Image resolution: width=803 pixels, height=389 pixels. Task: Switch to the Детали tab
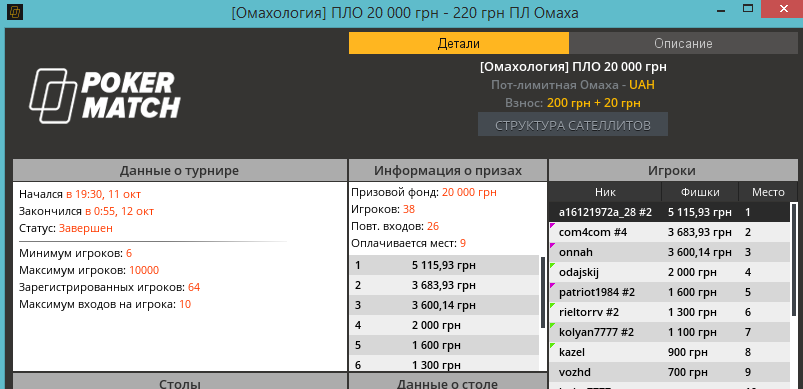[x=459, y=44]
